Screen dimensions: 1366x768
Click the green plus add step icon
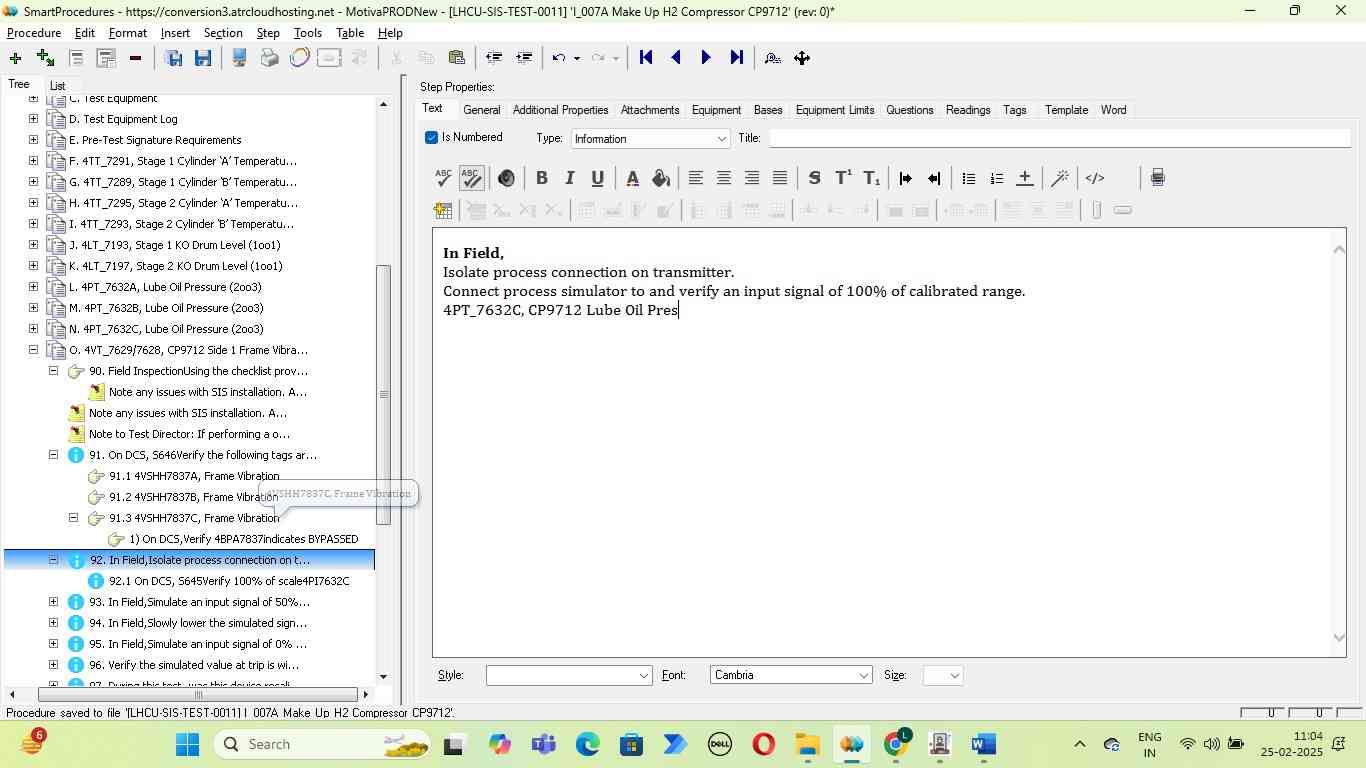point(15,58)
